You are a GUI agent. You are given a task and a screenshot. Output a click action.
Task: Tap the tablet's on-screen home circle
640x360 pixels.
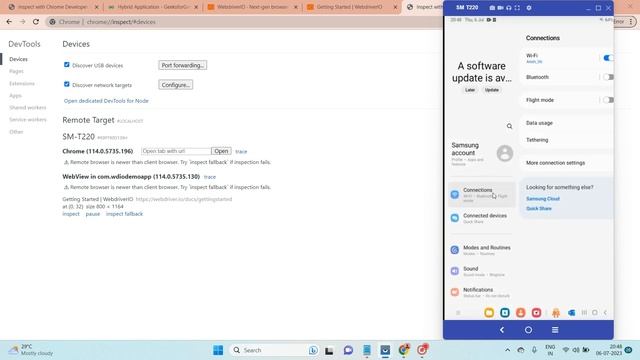coord(595,313)
